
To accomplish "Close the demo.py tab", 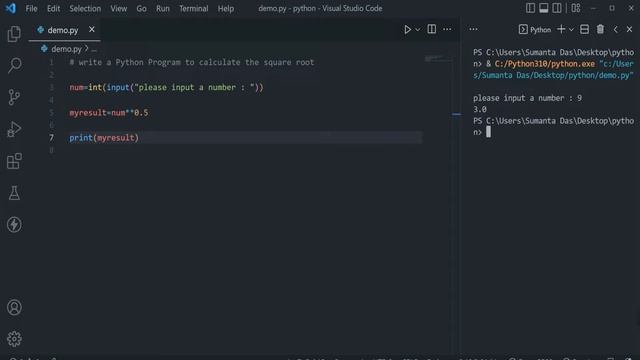I will tap(92, 29).
